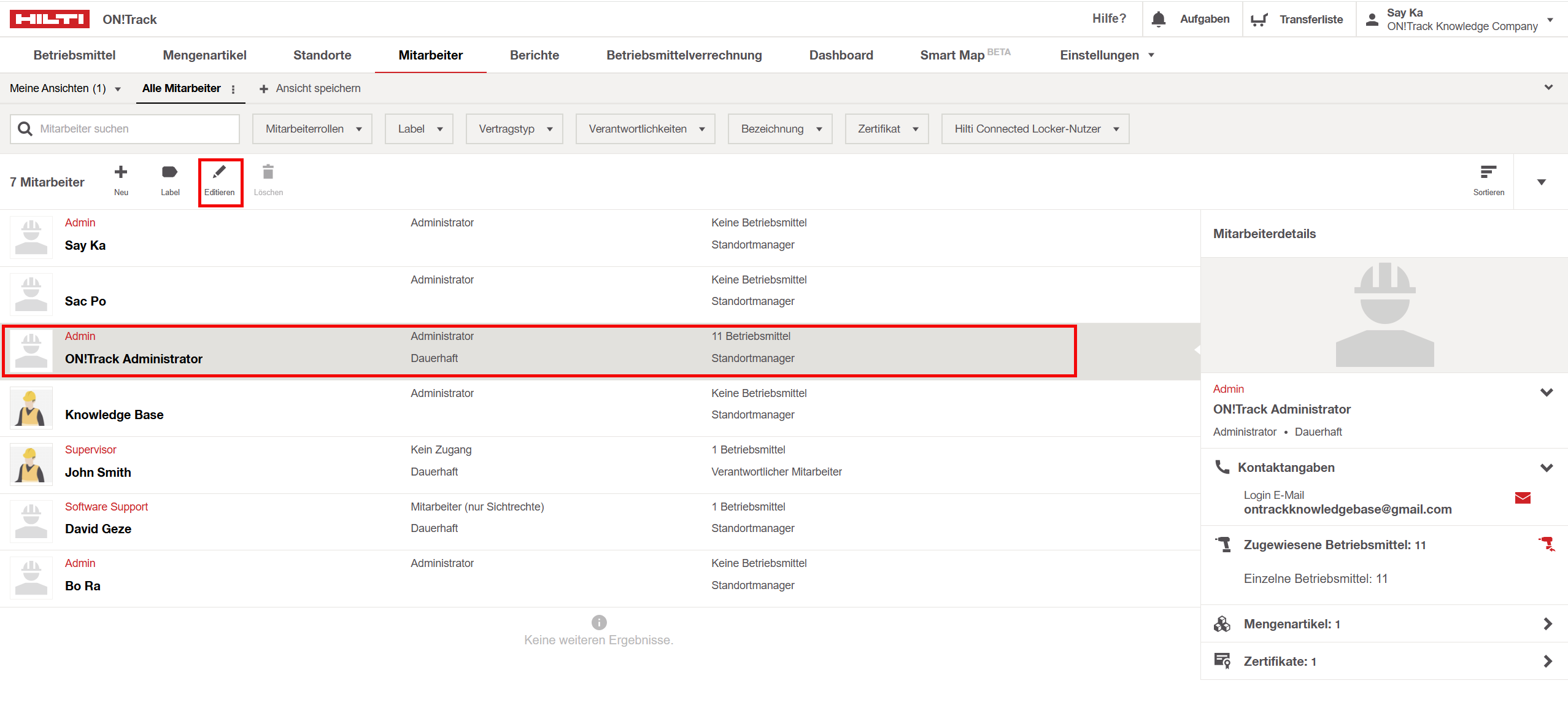Click ontrackknowledgebase@gmail.com email address

(1348, 509)
